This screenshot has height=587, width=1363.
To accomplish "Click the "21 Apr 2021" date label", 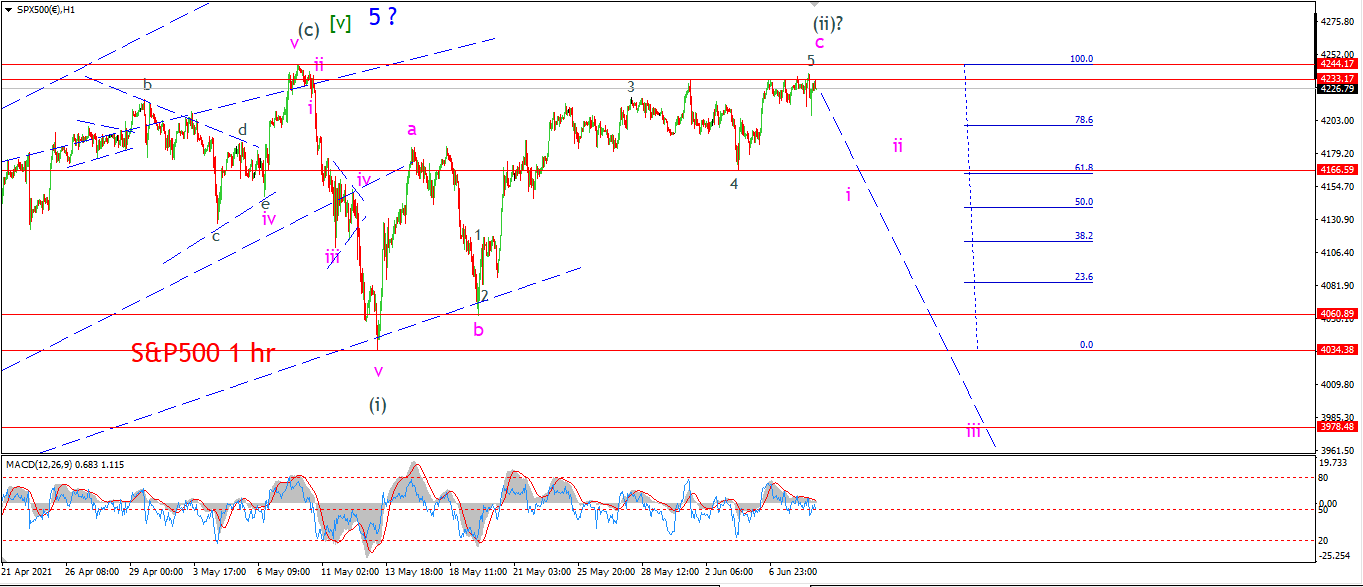I will (x=25, y=572).
